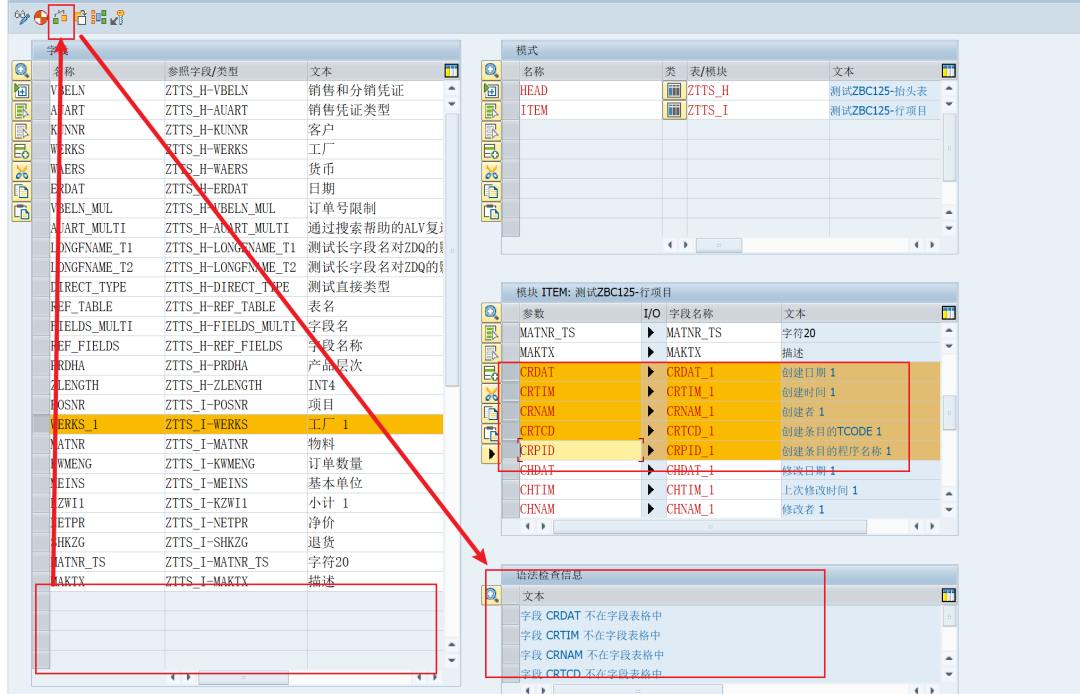Click the scissors cut icon in ITEM module sidebar
Viewport: 1080px width, 694px height.
(x=491, y=394)
